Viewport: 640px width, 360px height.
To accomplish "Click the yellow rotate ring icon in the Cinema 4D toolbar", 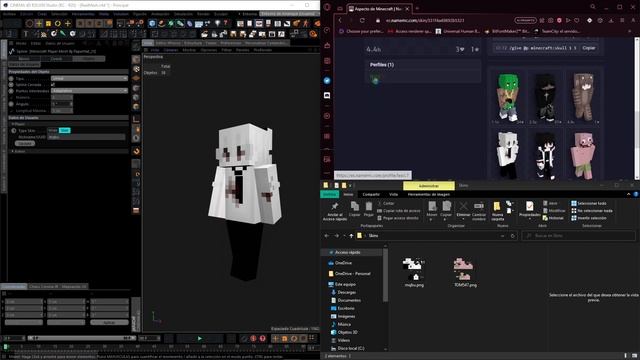I will coord(58,24).
